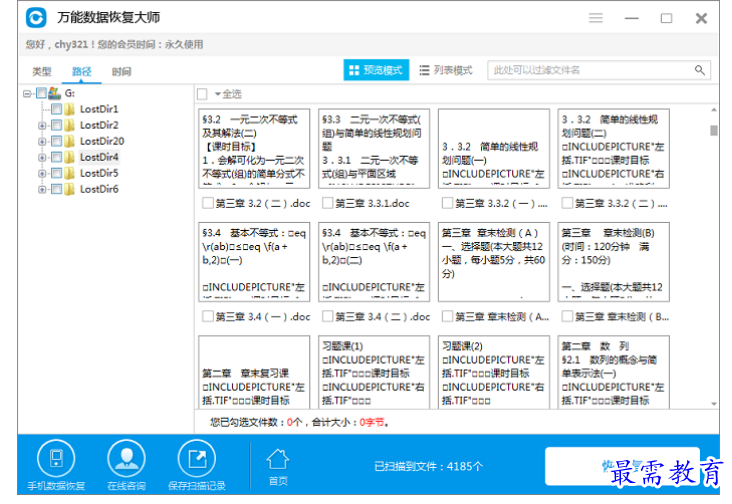The image size is (732, 504).
Task: Open the hamburger menu in title bar
Action: 595,18
